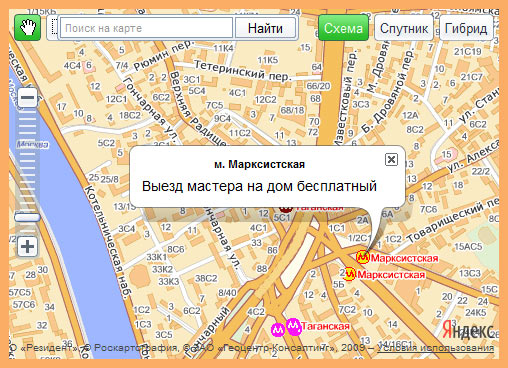The height and width of the screenshot is (368, 508).
Task: Click the Тетеринский пер. street label
Action: click(242, 71)
